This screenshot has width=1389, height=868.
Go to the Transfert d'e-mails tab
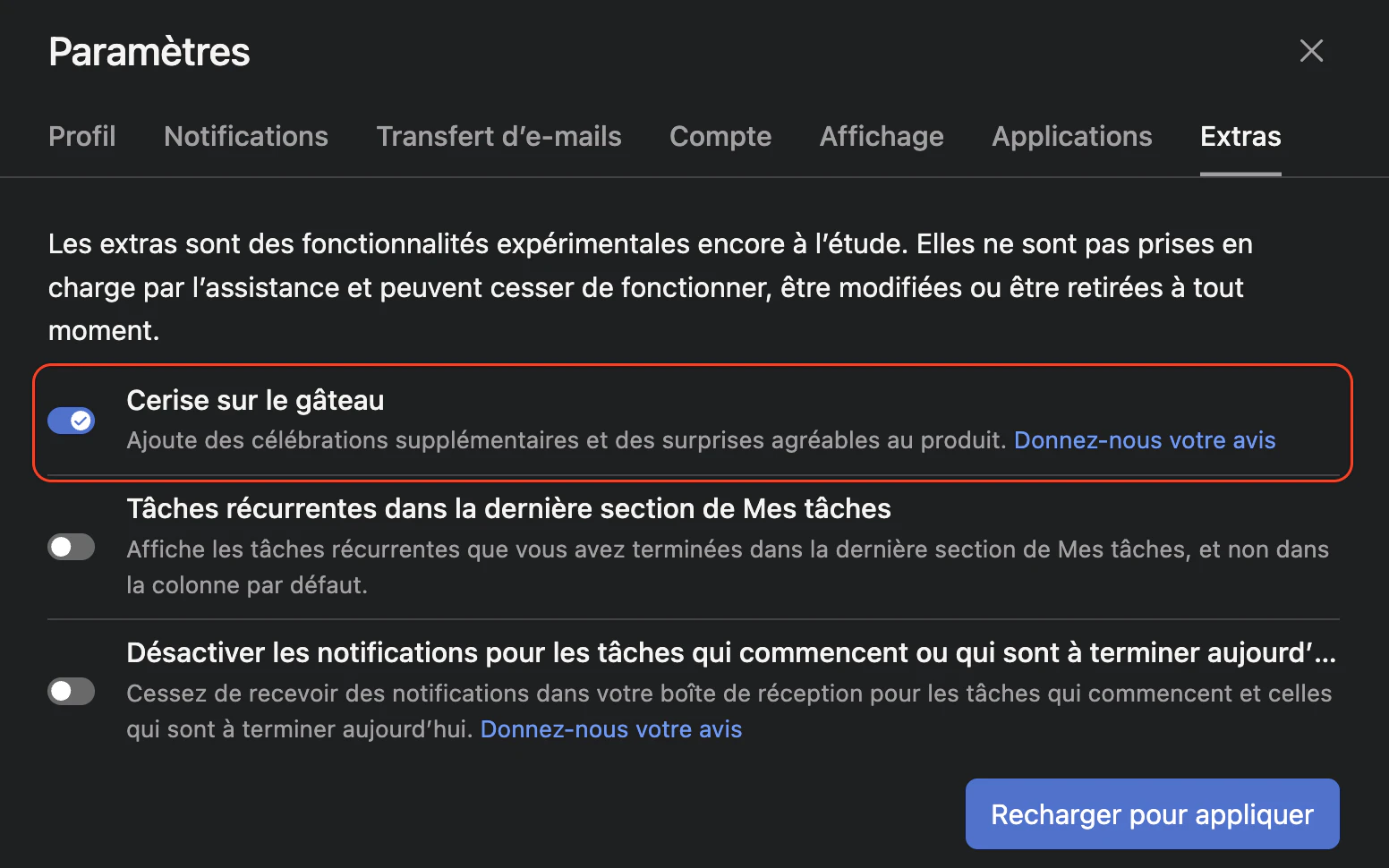[x=499, y=136]
